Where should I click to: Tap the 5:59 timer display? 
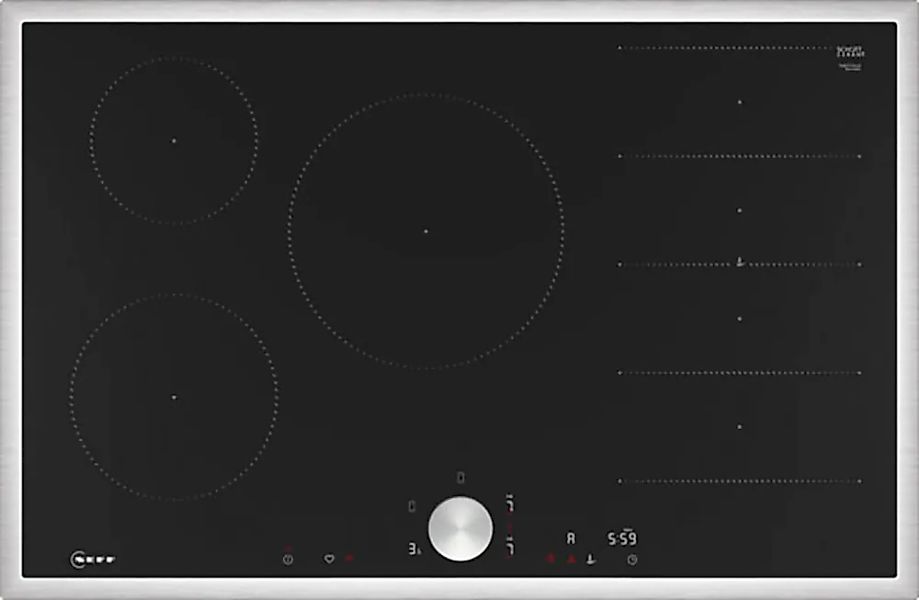click(624, 538)
